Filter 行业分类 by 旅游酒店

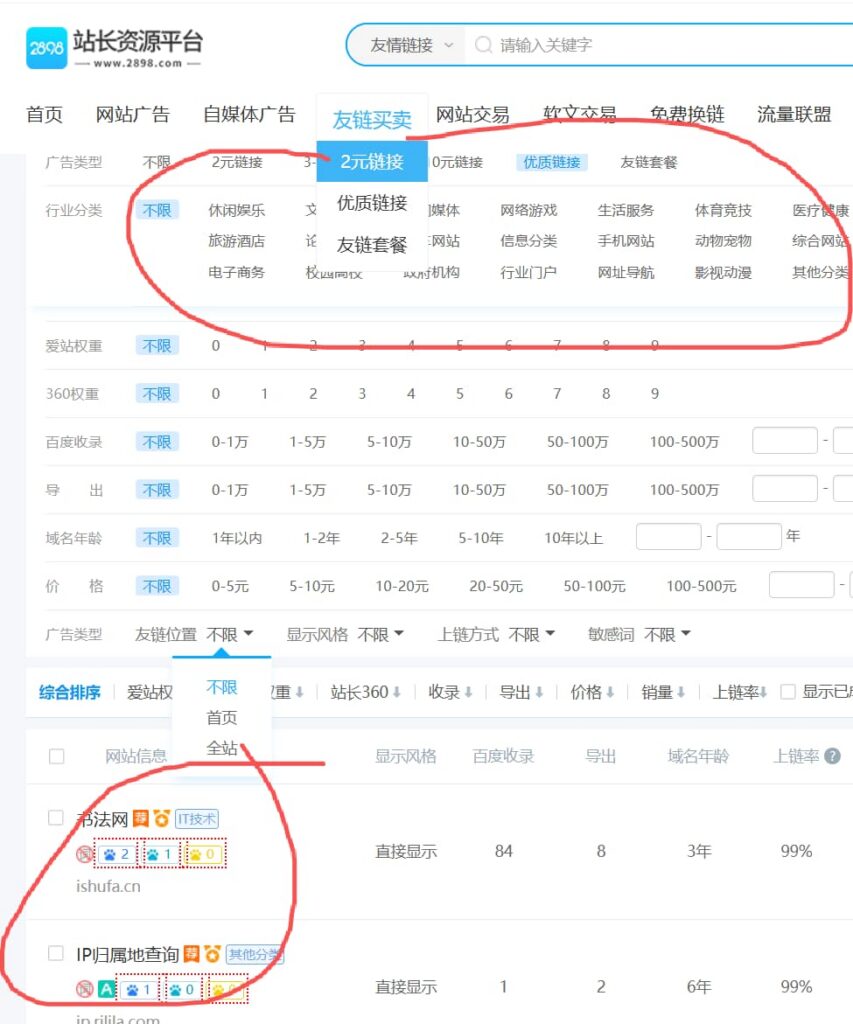point(236,241)
